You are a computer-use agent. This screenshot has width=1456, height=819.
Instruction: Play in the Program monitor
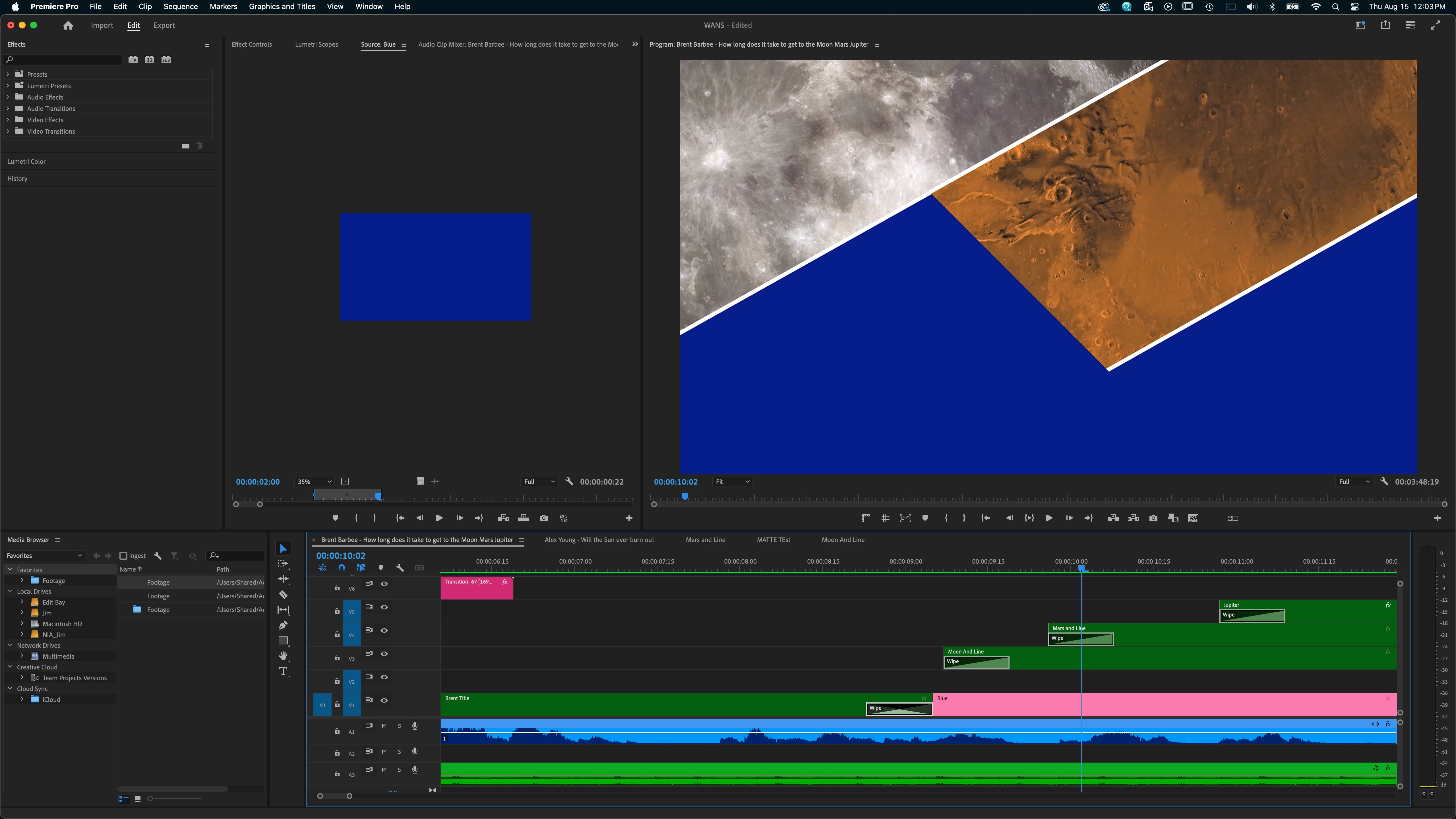[x=1048, y=518]
